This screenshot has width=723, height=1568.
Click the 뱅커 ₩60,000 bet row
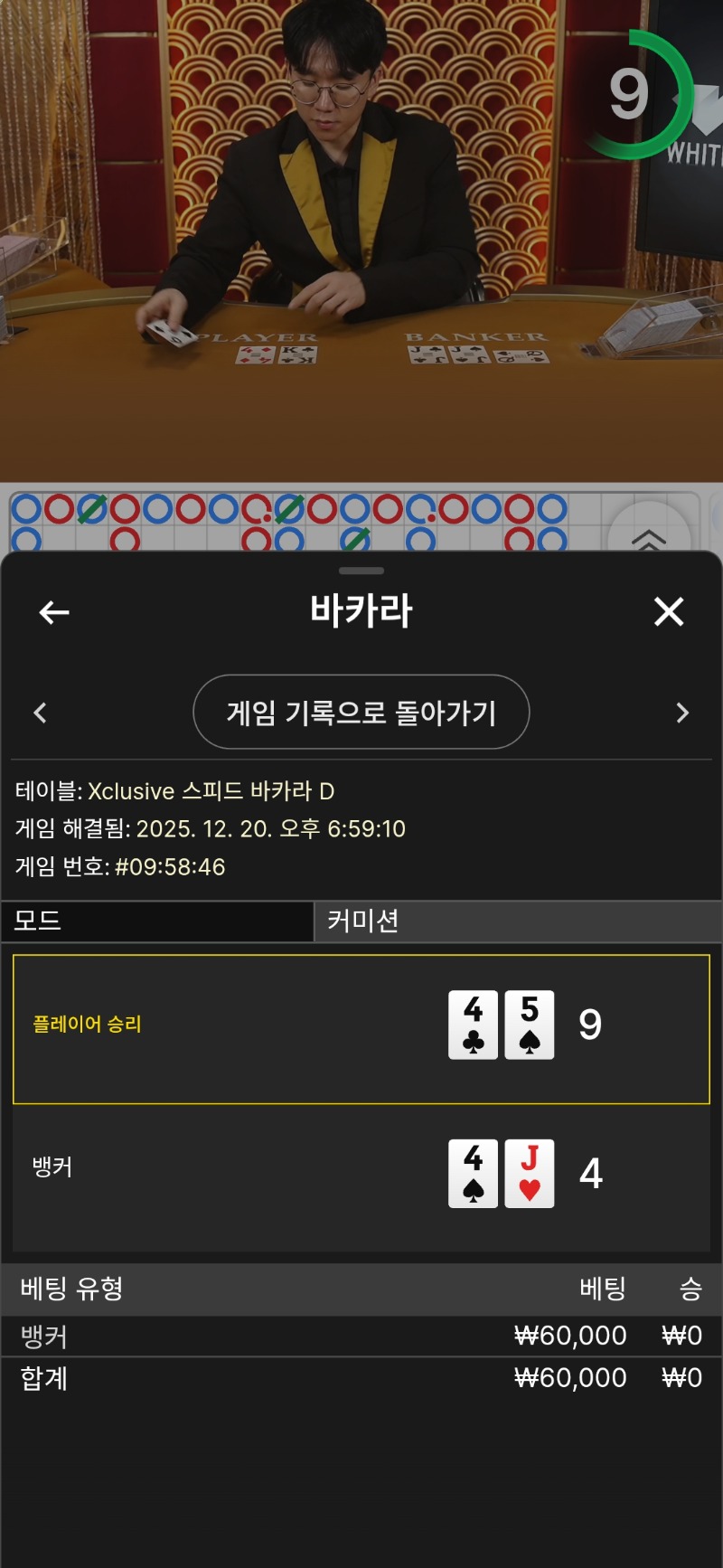click(x=361, y=1336)
